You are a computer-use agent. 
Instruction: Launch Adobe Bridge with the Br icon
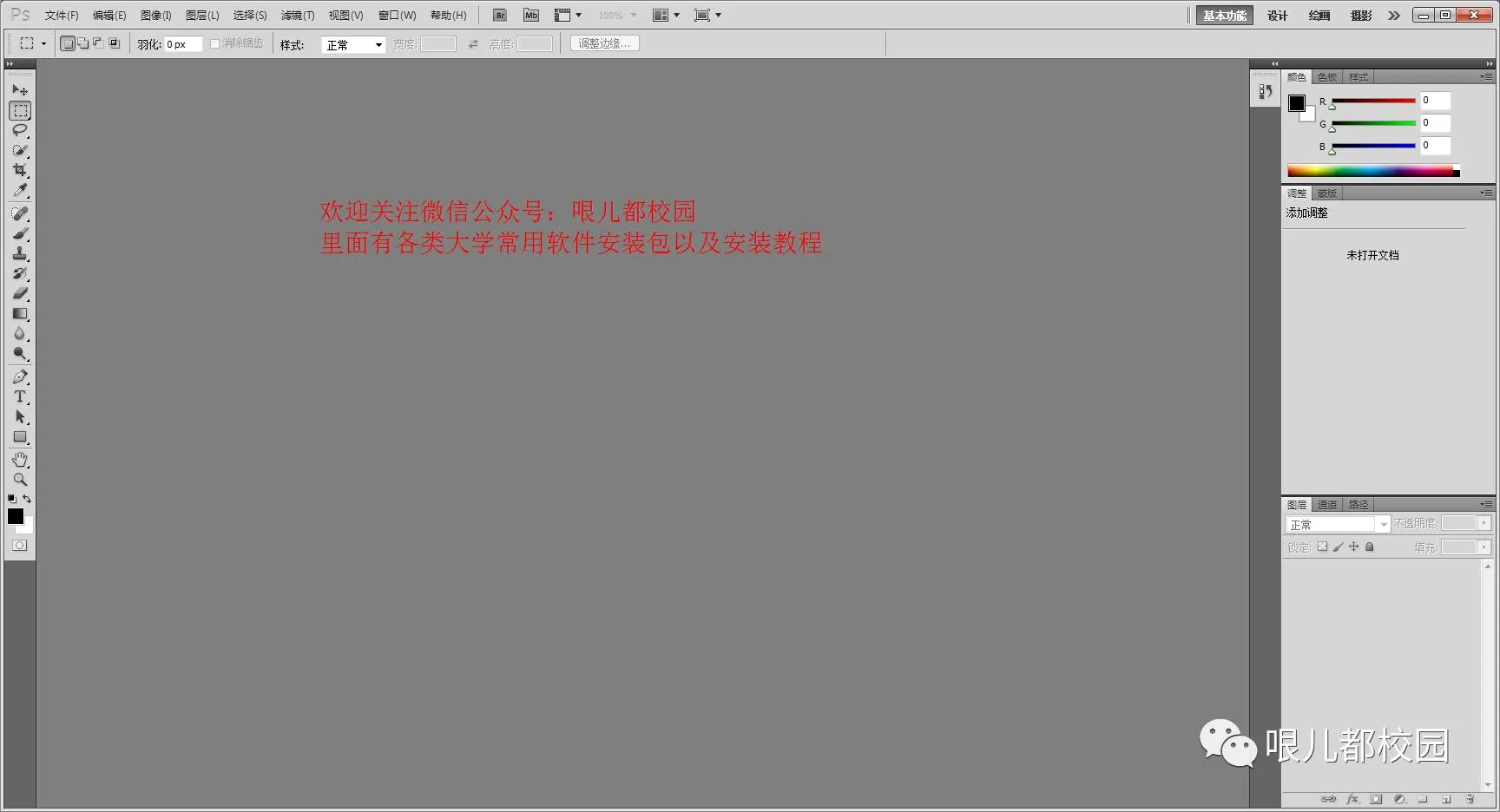point(500,15)
